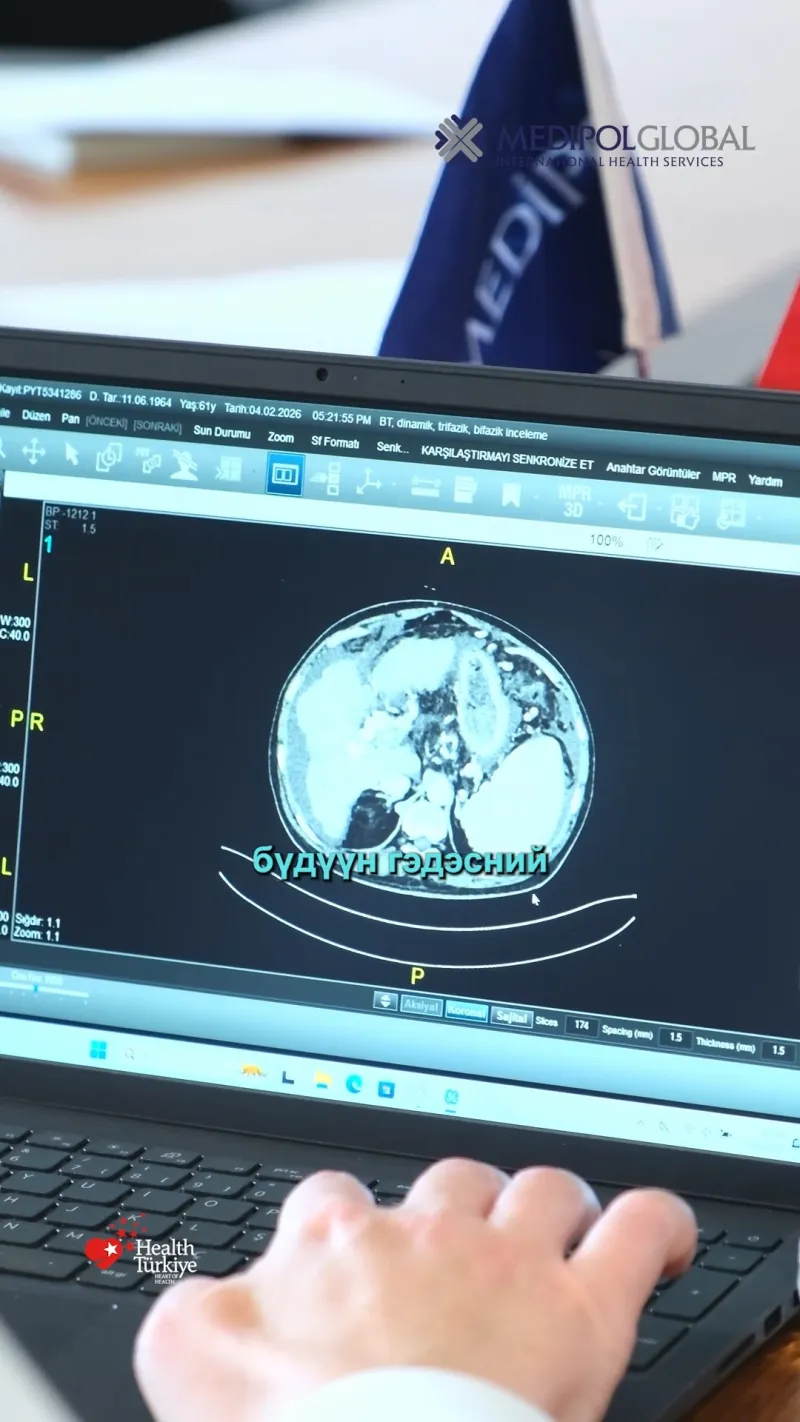Select the four-way arrows pan tool
The height and width of the screenshot is (1422, 800).
33,452
